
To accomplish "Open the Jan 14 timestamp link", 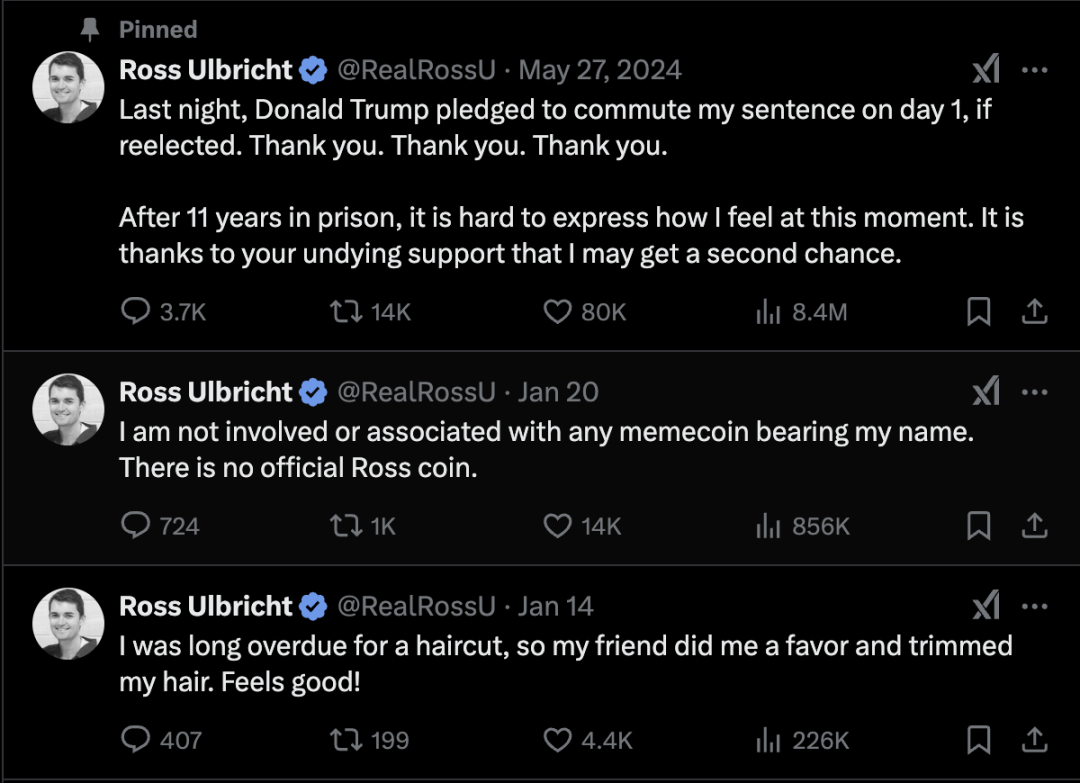I will pyautogui.click(x=556, y=606).
